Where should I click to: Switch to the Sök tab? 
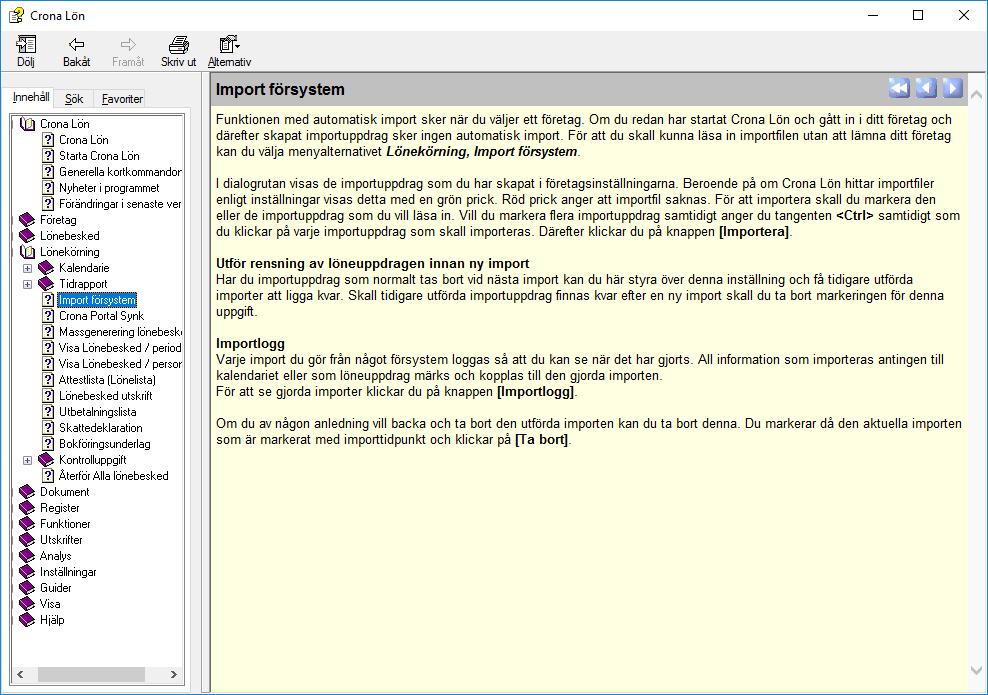click(74, 99)
